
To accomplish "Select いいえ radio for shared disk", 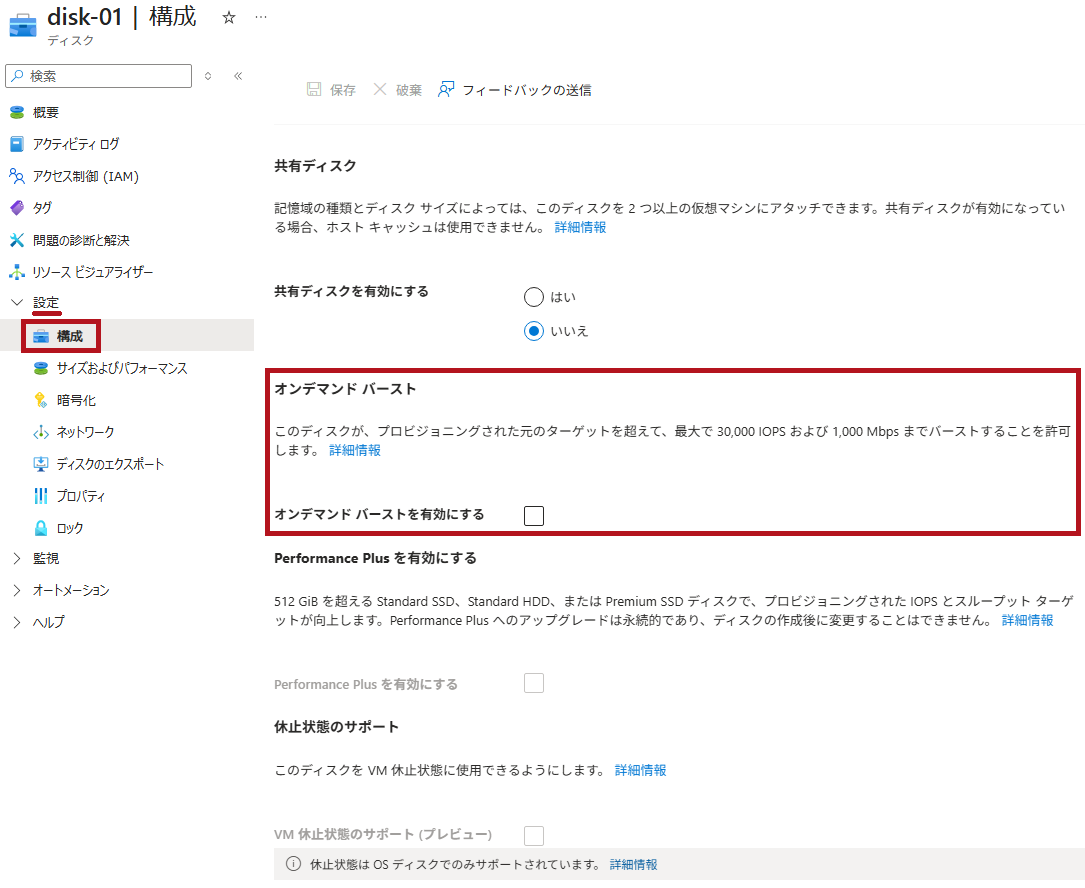I will point(534,331).
